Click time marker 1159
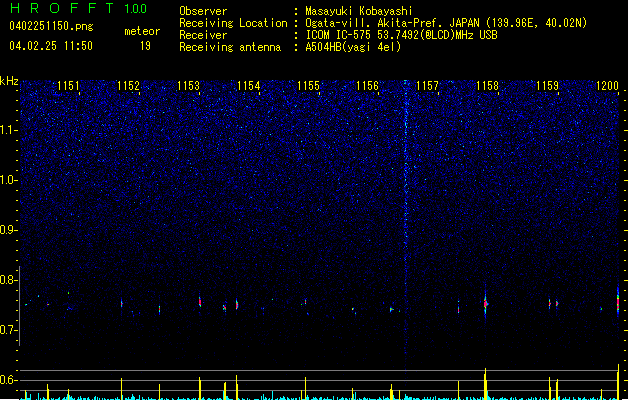This screenshot has height=400, width=629. click(547, 85)
